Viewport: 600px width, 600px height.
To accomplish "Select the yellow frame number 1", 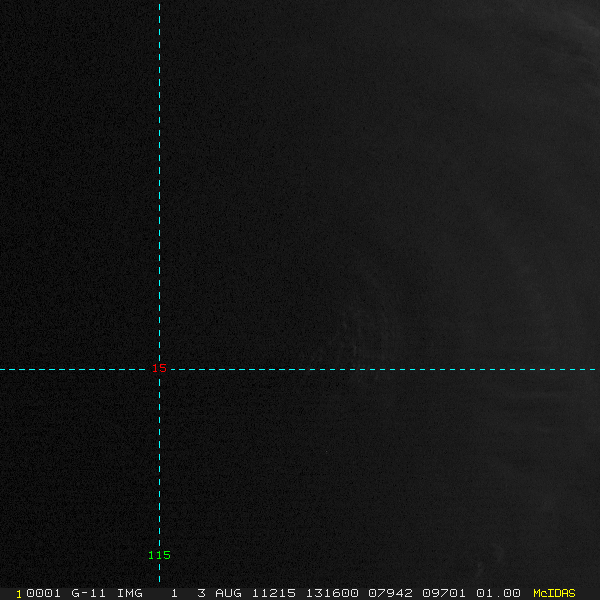I will click(x=19, y=594).
